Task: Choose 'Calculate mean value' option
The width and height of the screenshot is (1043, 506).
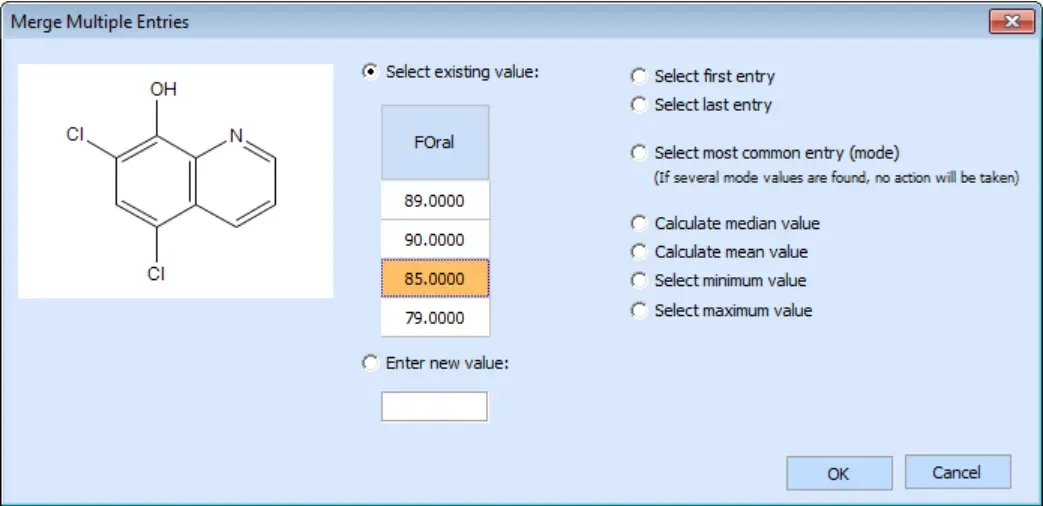Action: click(639, 252)
